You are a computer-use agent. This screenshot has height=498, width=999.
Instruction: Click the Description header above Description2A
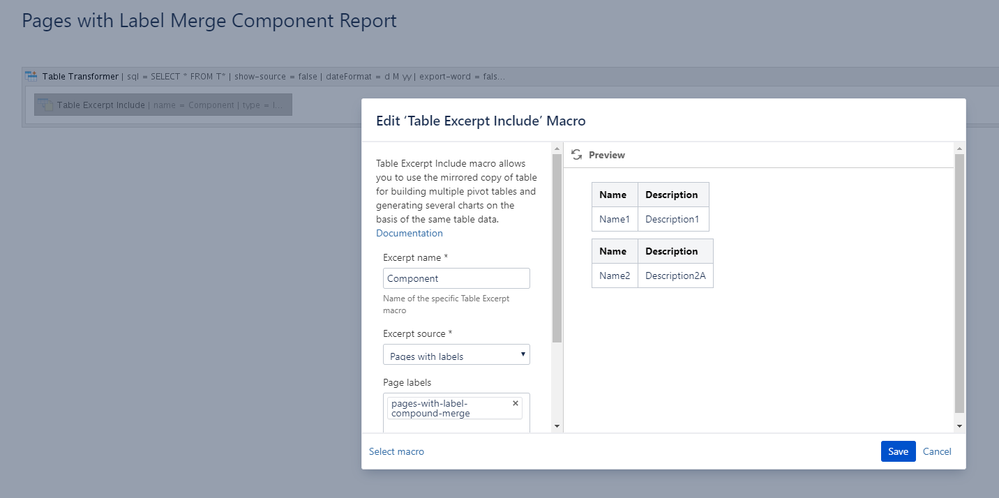[675, 251]
